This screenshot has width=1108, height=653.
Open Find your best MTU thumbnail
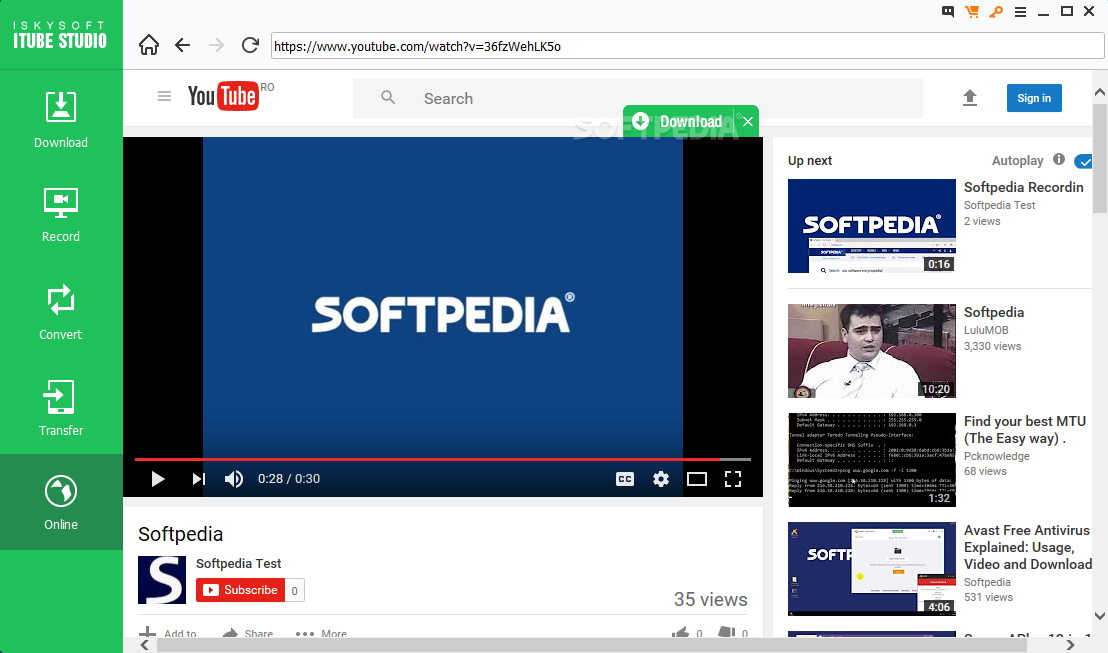click(x=872, y=460)
